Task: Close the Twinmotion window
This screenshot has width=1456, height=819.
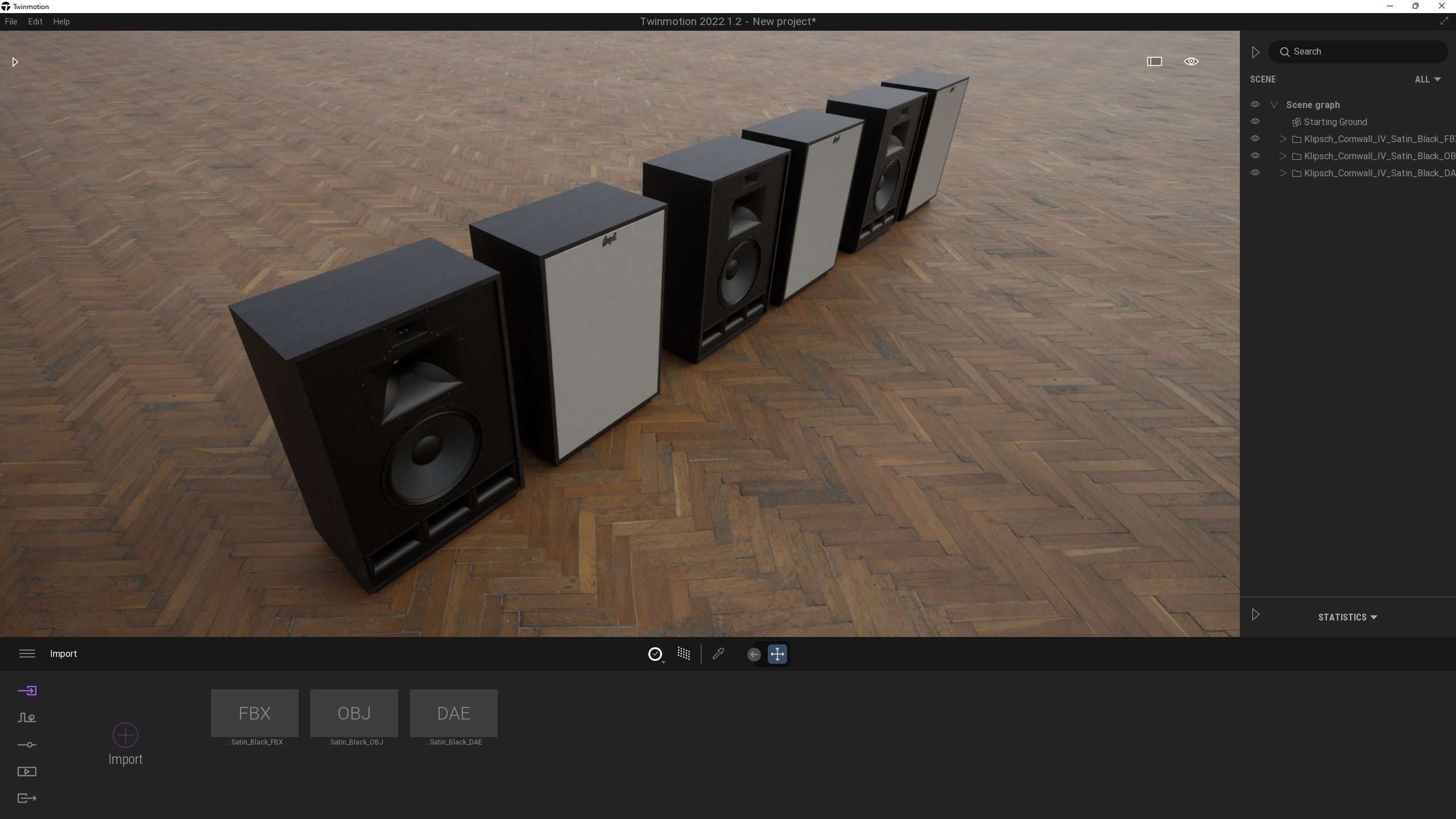Action: 1442,6
